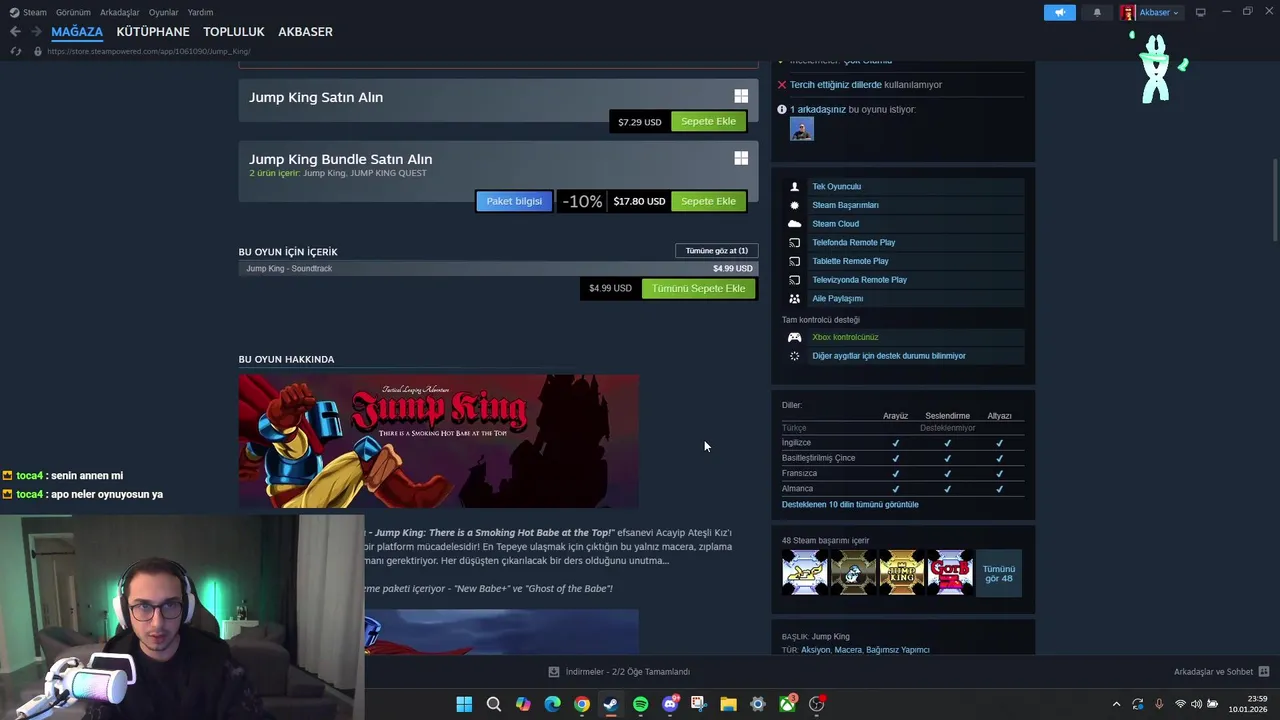This screenshot has height=720, width=1280.
Task: Open the Aksiyon genre link
Action: tap(815, 650)
